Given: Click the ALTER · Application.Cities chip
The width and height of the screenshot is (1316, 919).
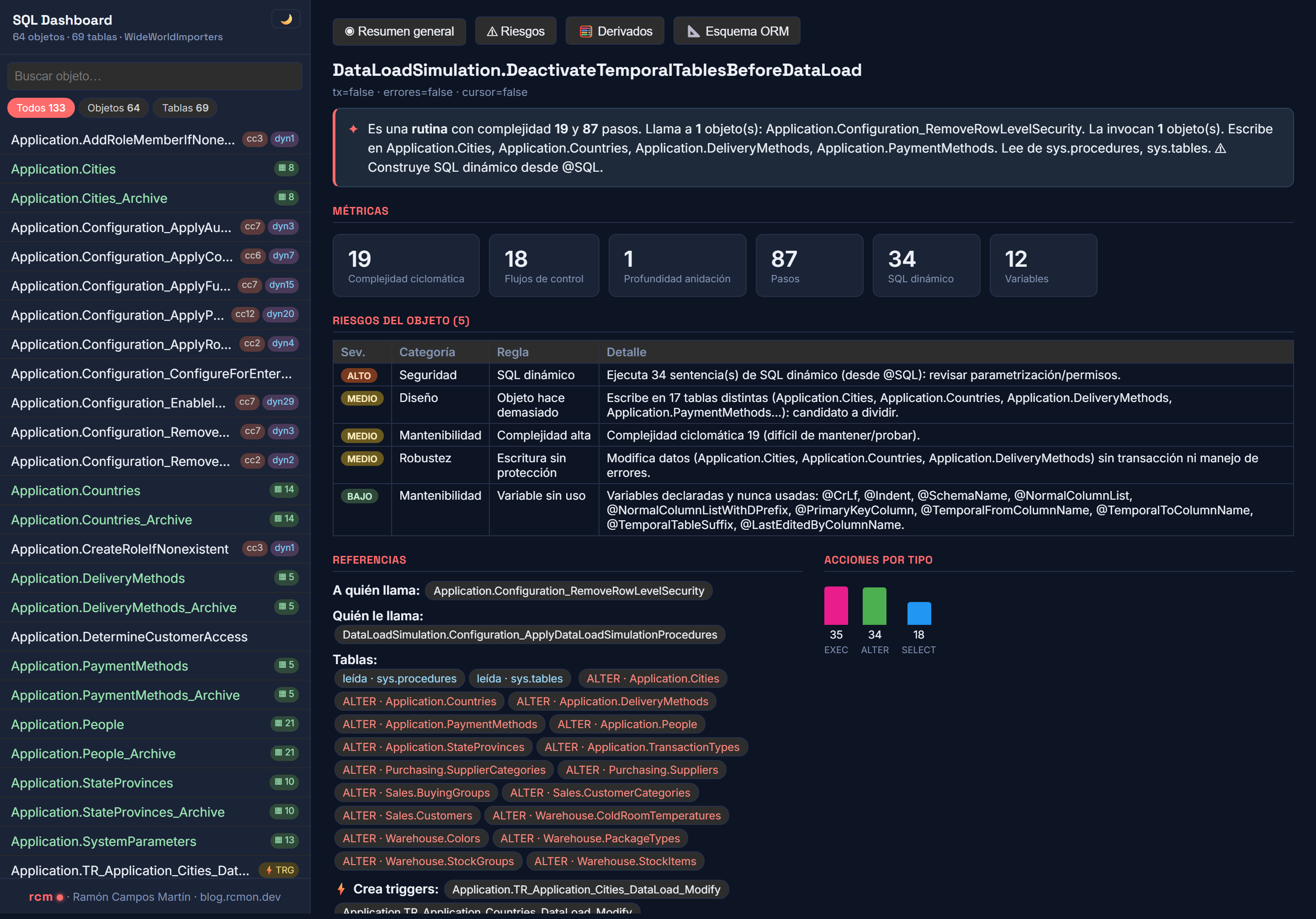Looking at the screenshot, I should 652,678.
